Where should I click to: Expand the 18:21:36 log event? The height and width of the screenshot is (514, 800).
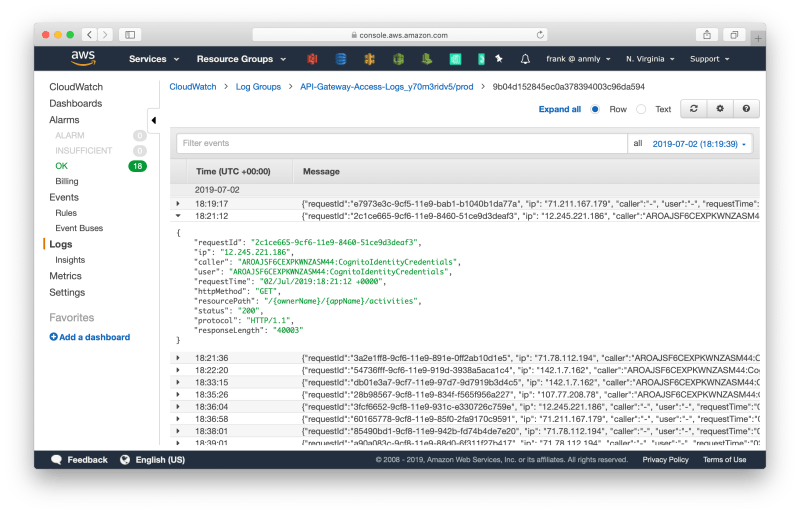pos(178,358)
